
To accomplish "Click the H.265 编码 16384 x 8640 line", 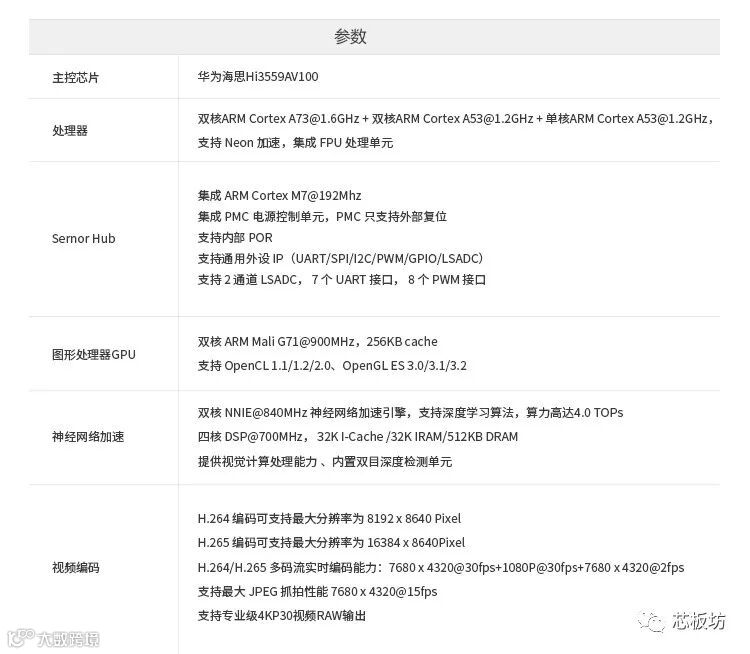I will [331, 543].
